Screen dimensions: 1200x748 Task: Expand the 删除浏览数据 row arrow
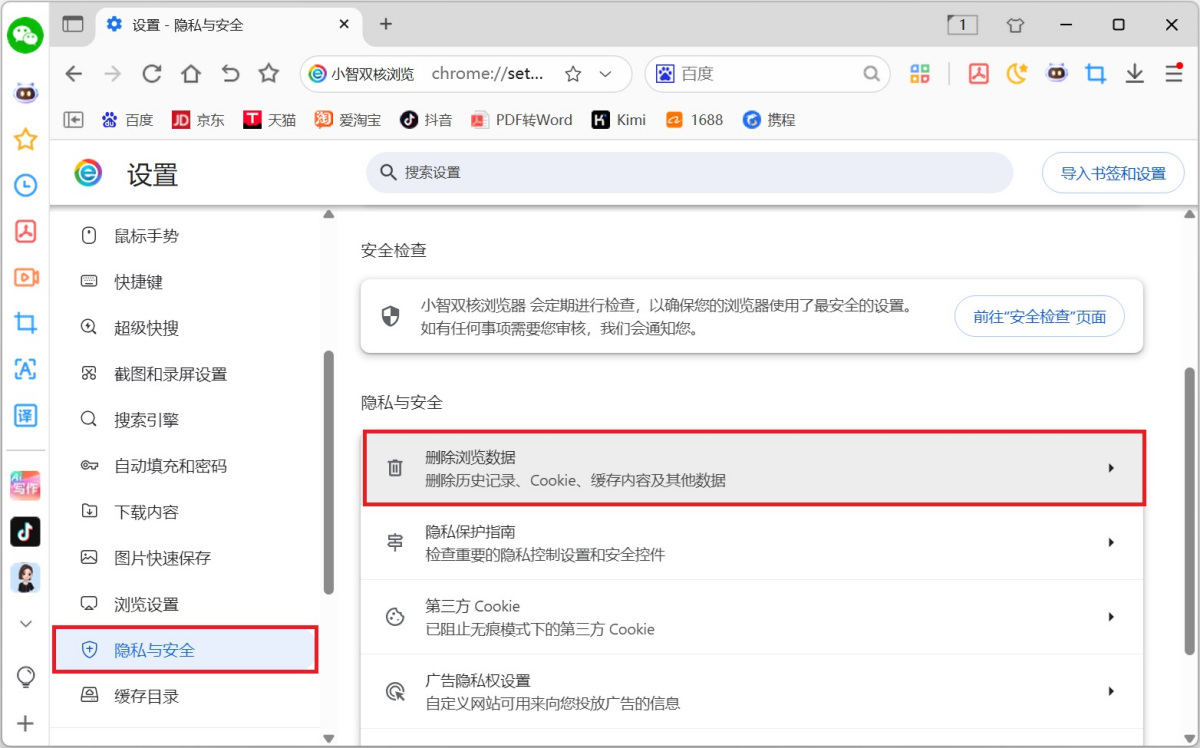pos(1111,468)
